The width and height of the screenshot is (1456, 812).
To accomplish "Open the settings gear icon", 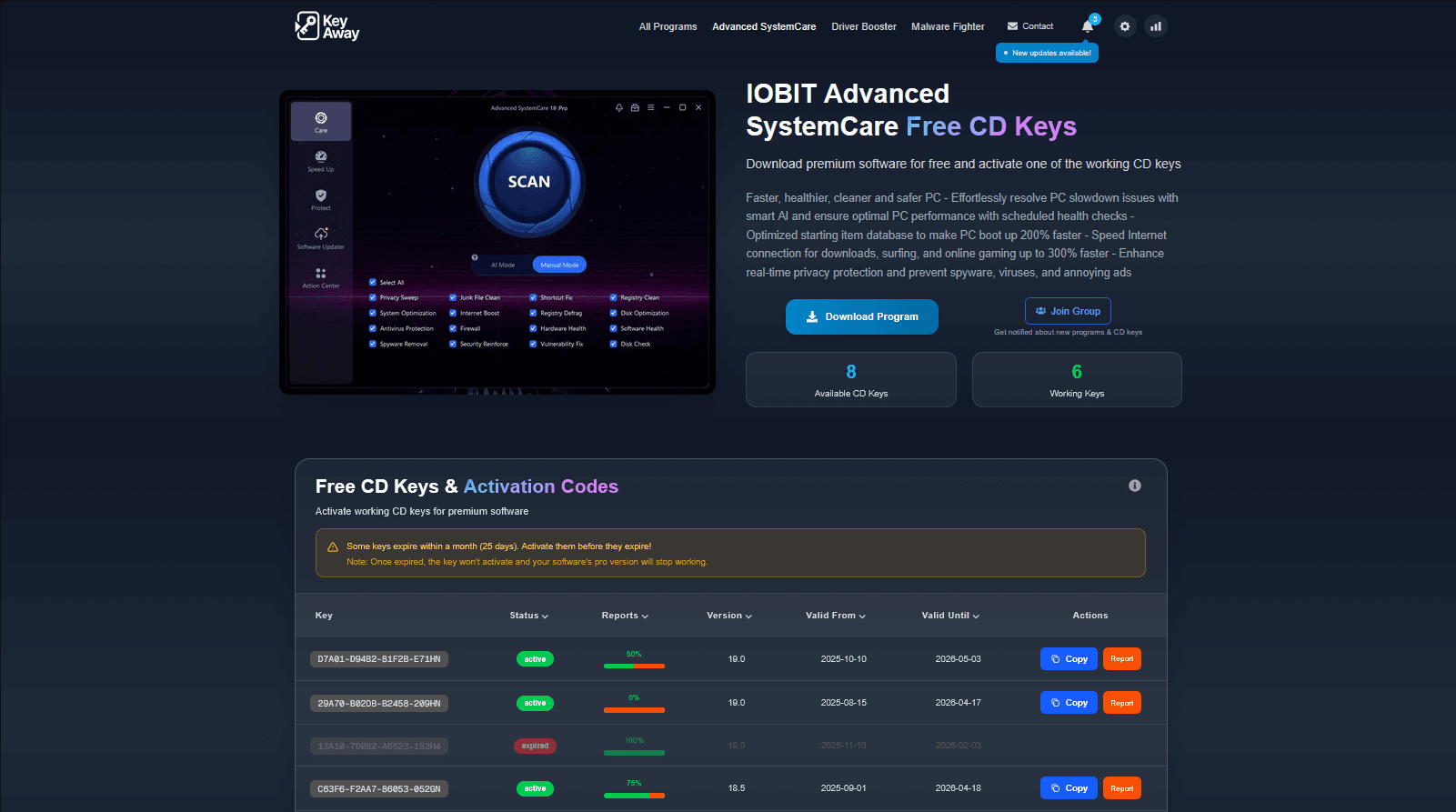I will point(1125,26).
